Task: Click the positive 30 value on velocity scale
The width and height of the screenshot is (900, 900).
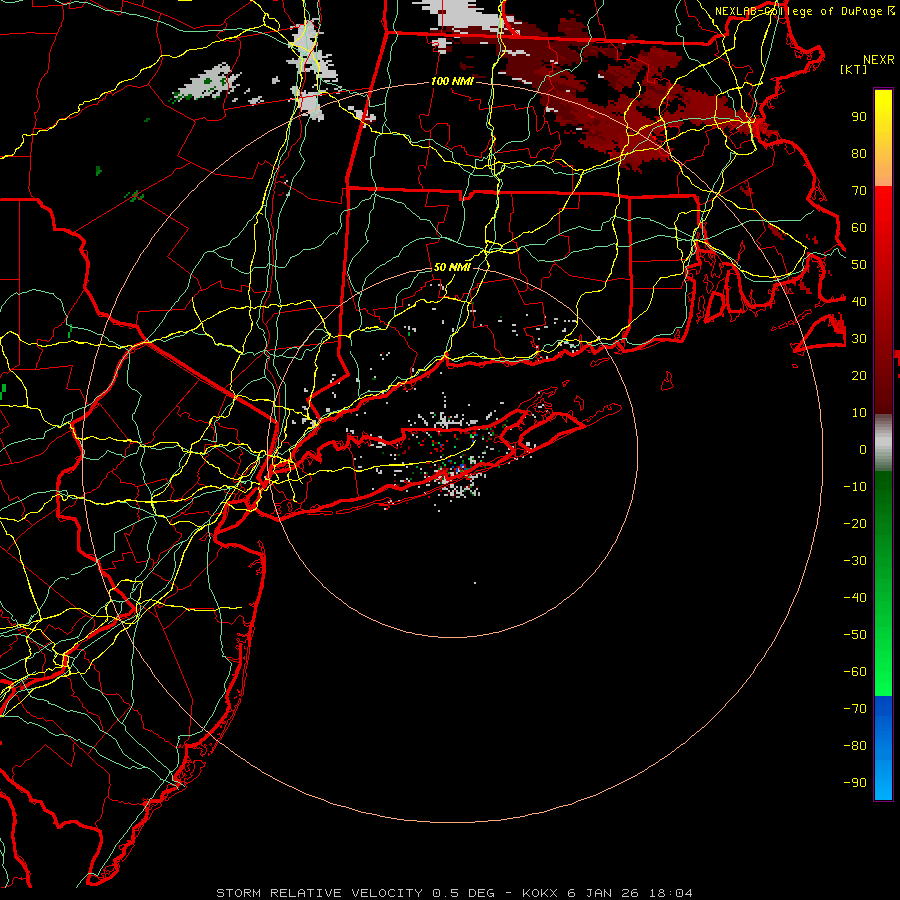Action: [x=859, y=339]
